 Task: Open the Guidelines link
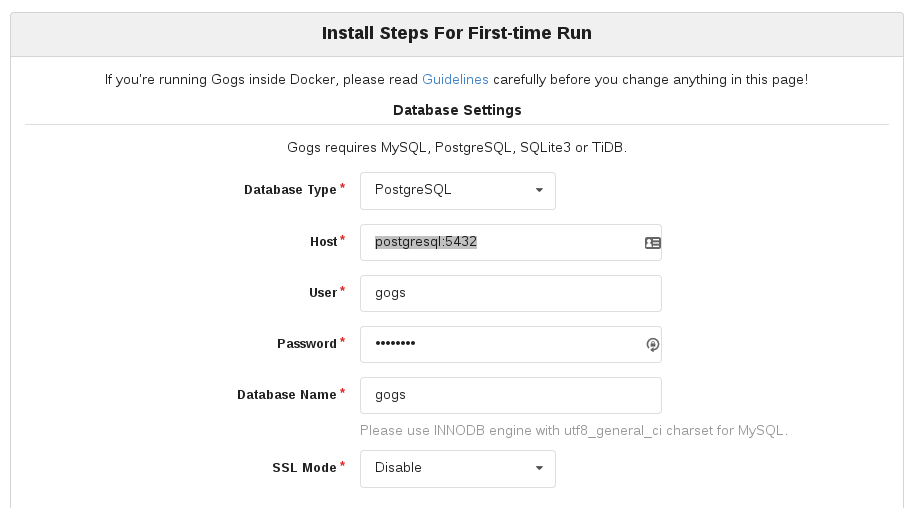[x=455, y=79]
